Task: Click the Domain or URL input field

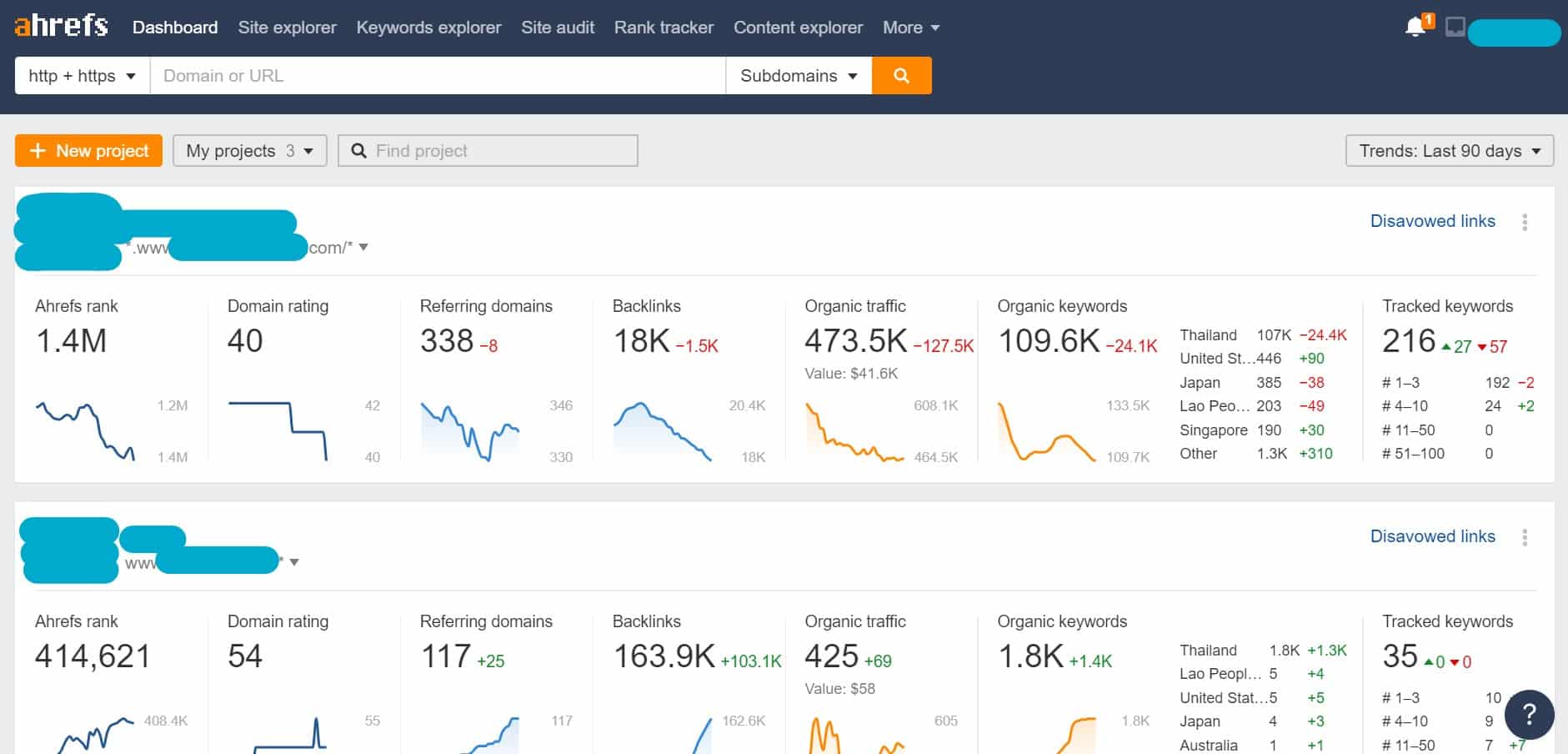Action: point(433,75)
